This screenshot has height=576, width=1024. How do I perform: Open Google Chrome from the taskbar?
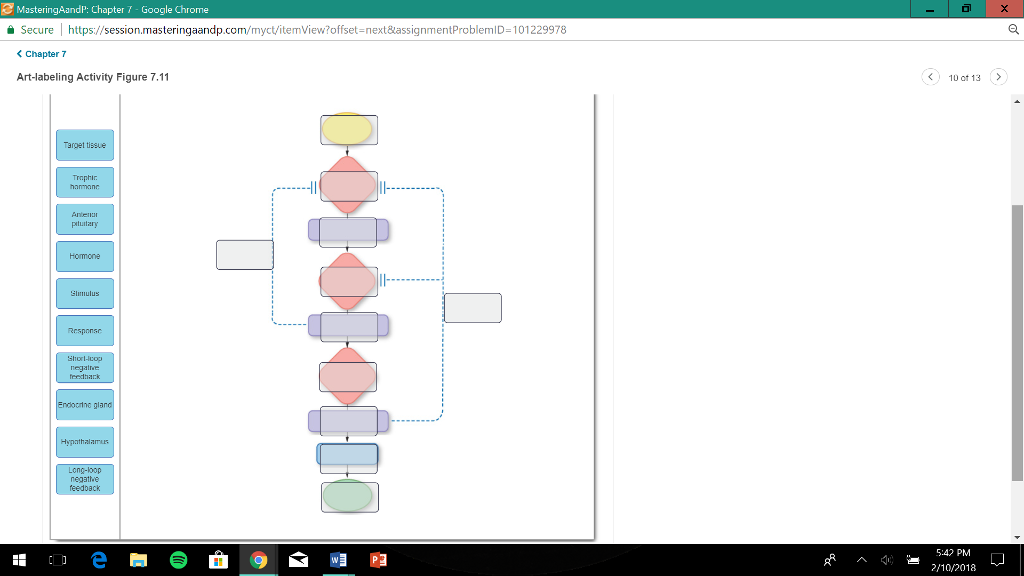point(257,560)
